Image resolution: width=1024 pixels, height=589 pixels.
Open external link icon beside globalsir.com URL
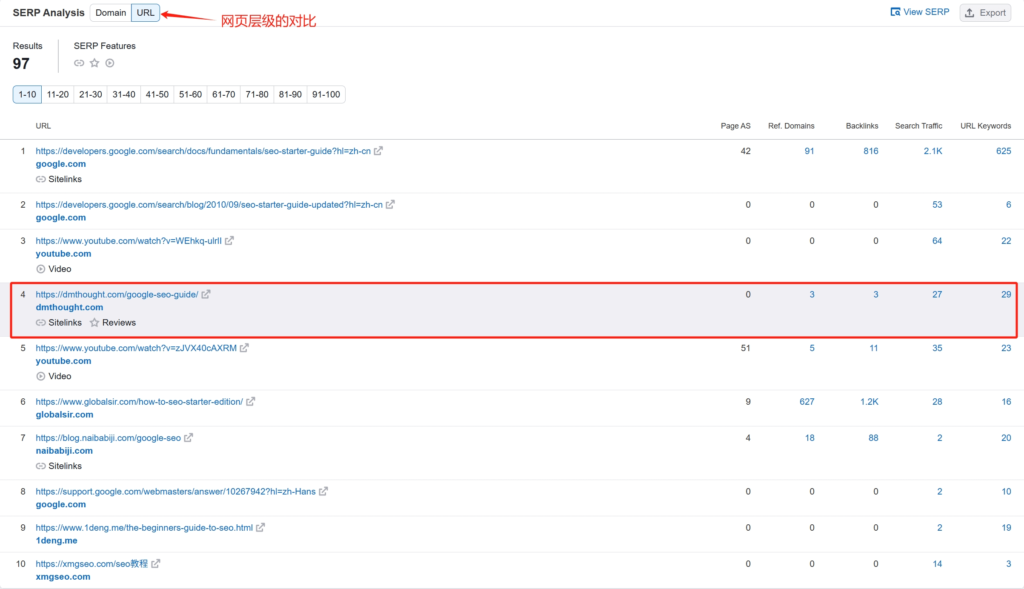tap(251, 402)
